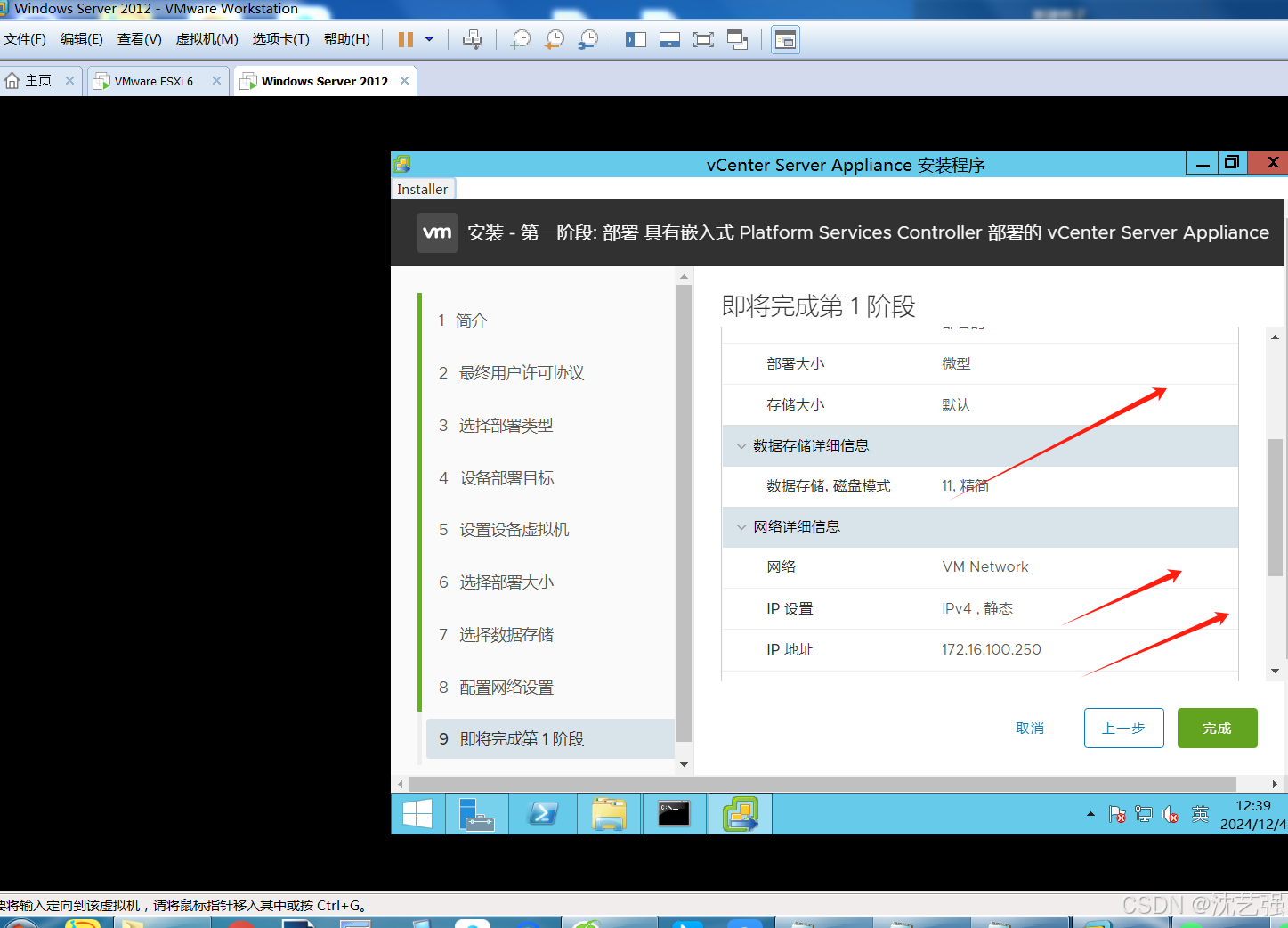Open the 编辑(E) menu
This screenshot has width=1288, height=928.
[x=82, y=39]
